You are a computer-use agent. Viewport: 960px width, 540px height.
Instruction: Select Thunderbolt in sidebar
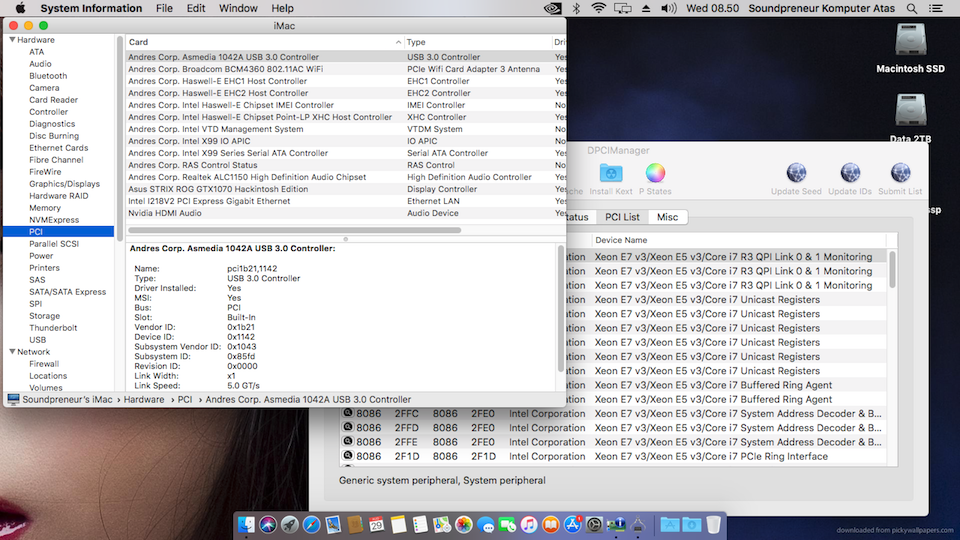(53, 328)
